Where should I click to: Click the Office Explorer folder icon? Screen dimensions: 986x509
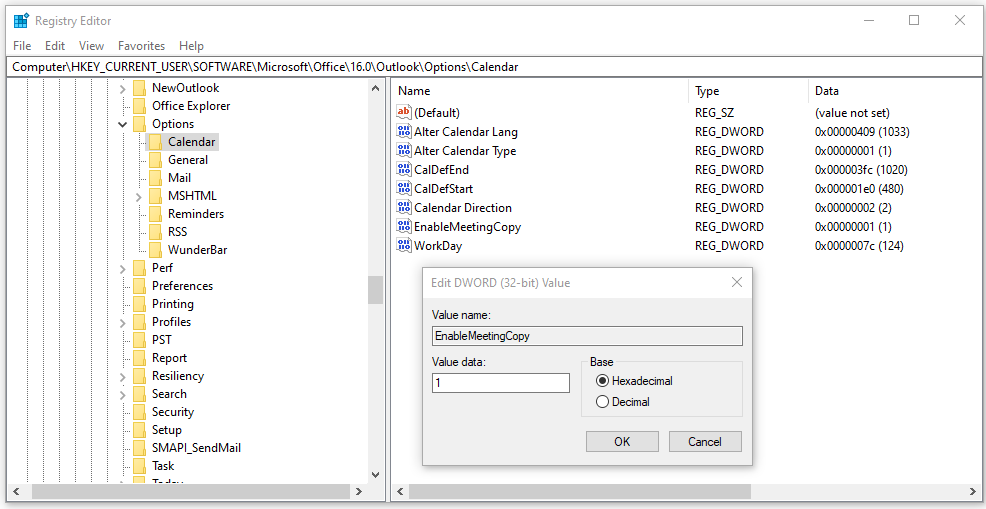pos(140,106)
